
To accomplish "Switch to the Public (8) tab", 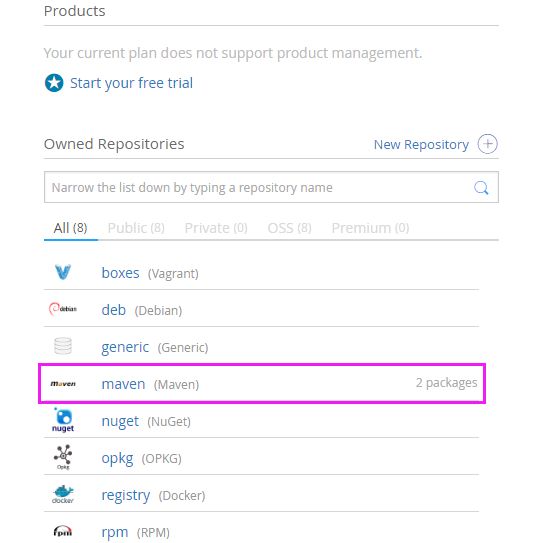I will [136, 228].
